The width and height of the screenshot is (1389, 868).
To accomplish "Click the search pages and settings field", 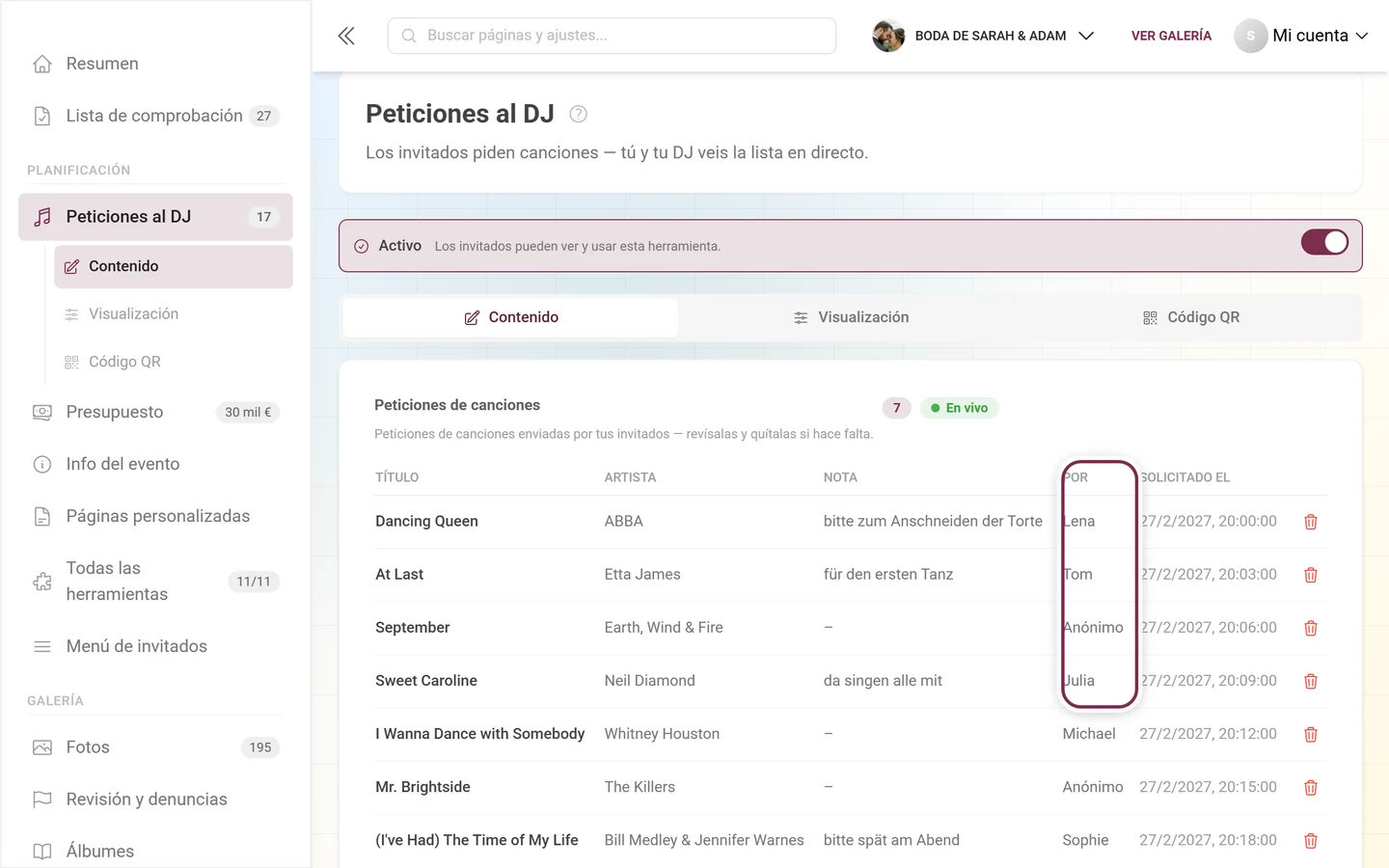I will tap(612, 36).
